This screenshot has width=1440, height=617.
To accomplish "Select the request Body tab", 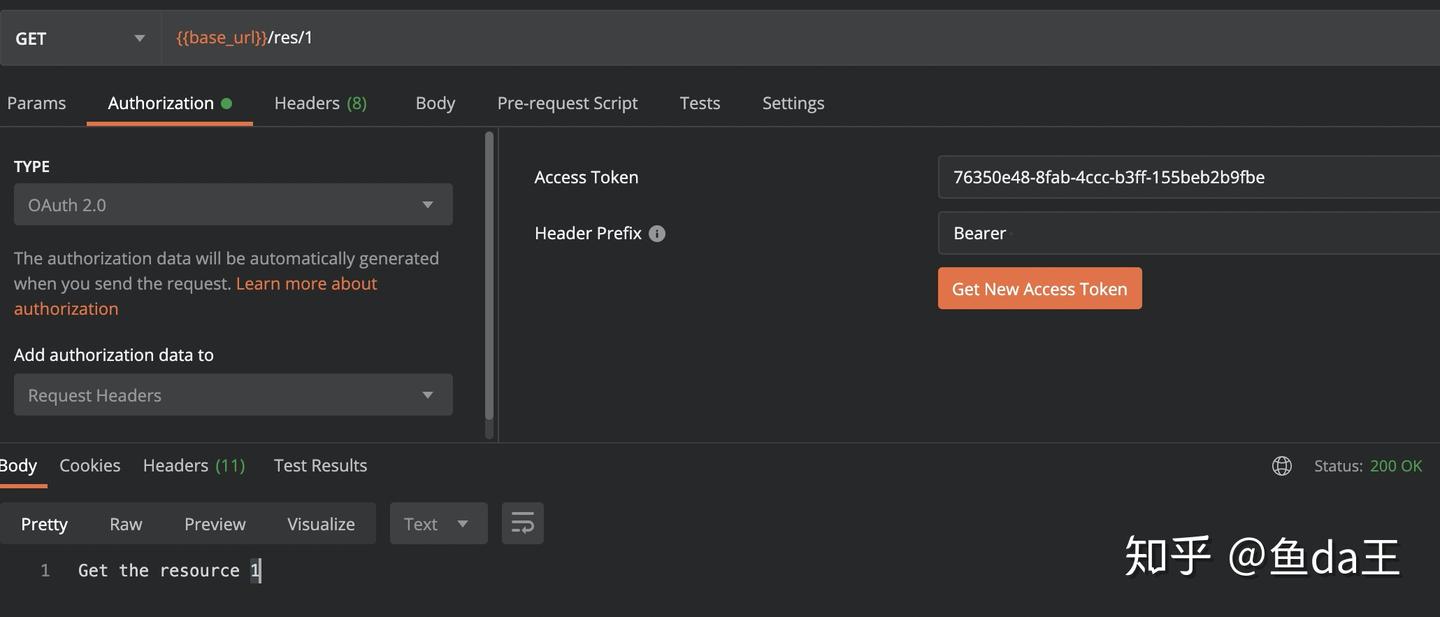I will (x=435, y=103).
